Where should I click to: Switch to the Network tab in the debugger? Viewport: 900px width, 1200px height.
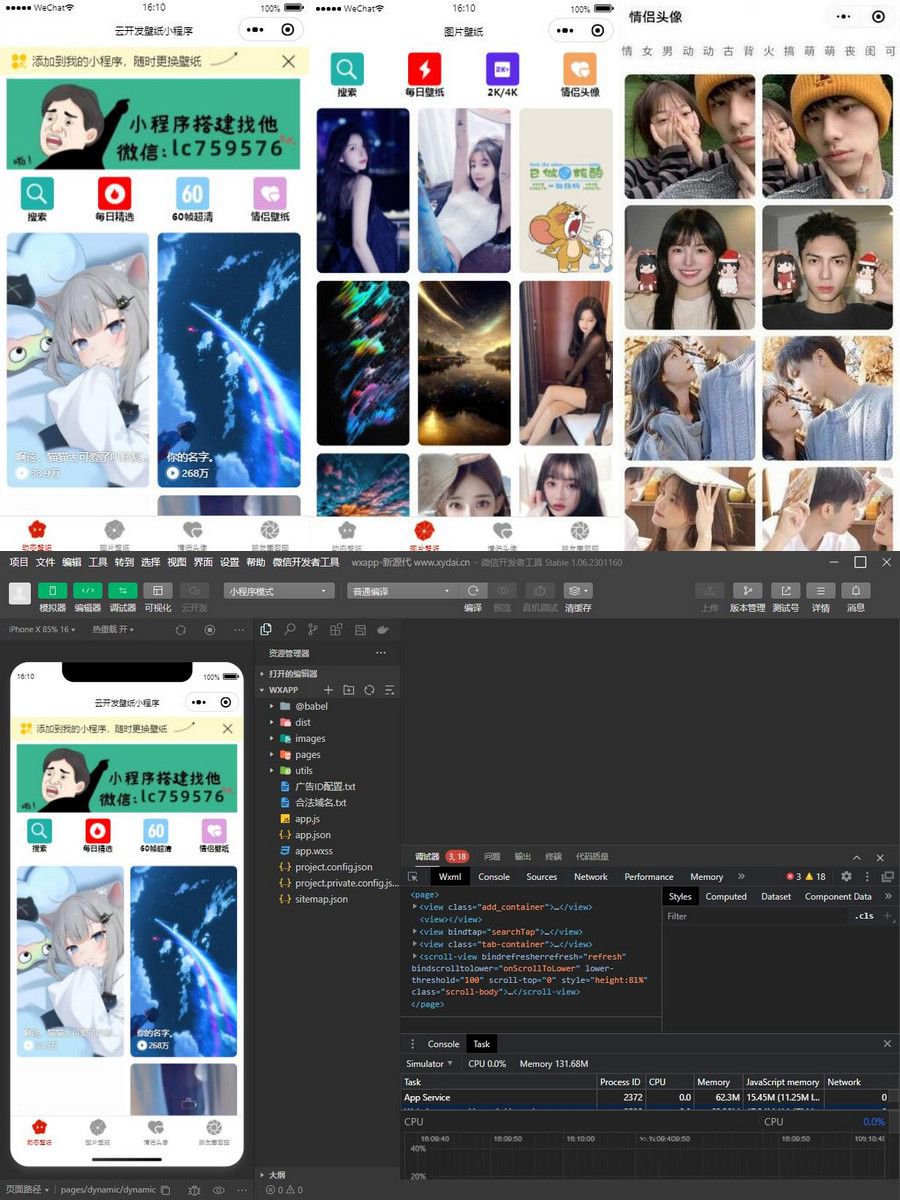point(590,876)
